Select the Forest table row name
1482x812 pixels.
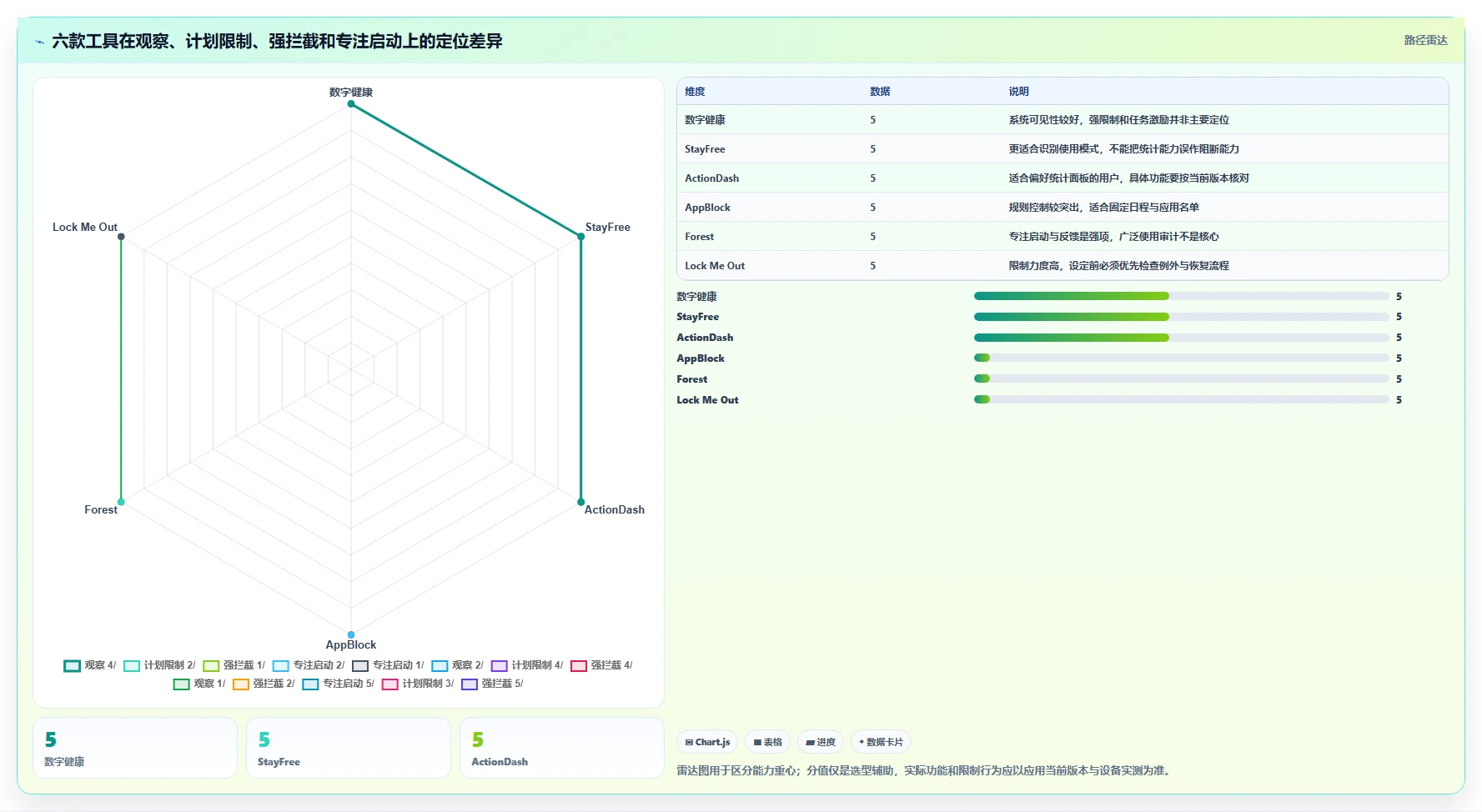[x=699, y=237]
